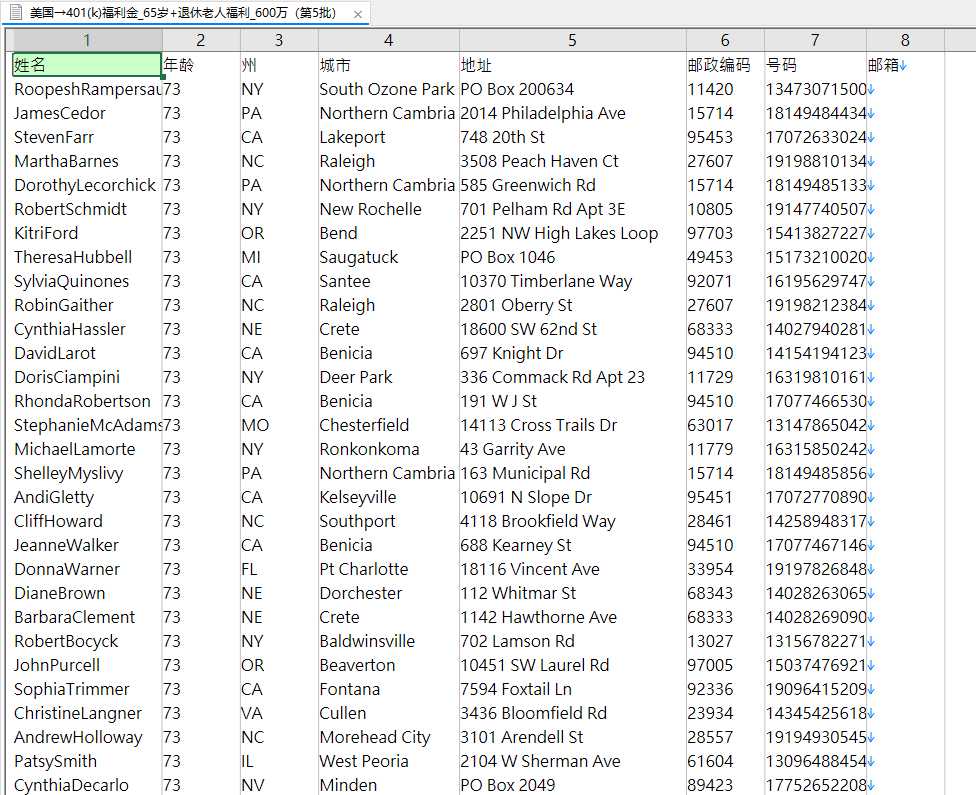Image resolution: width=976 pixels, height=795 pixels.
Task: Click the city cell Lakeport
Action: (352, 137)
